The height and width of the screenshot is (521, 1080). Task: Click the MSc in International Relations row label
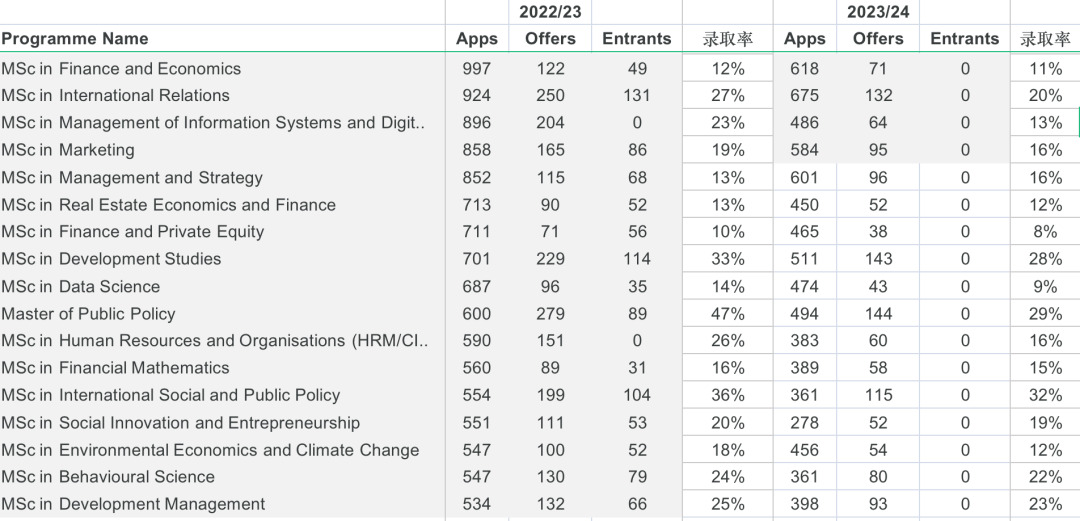coord(115,96)
